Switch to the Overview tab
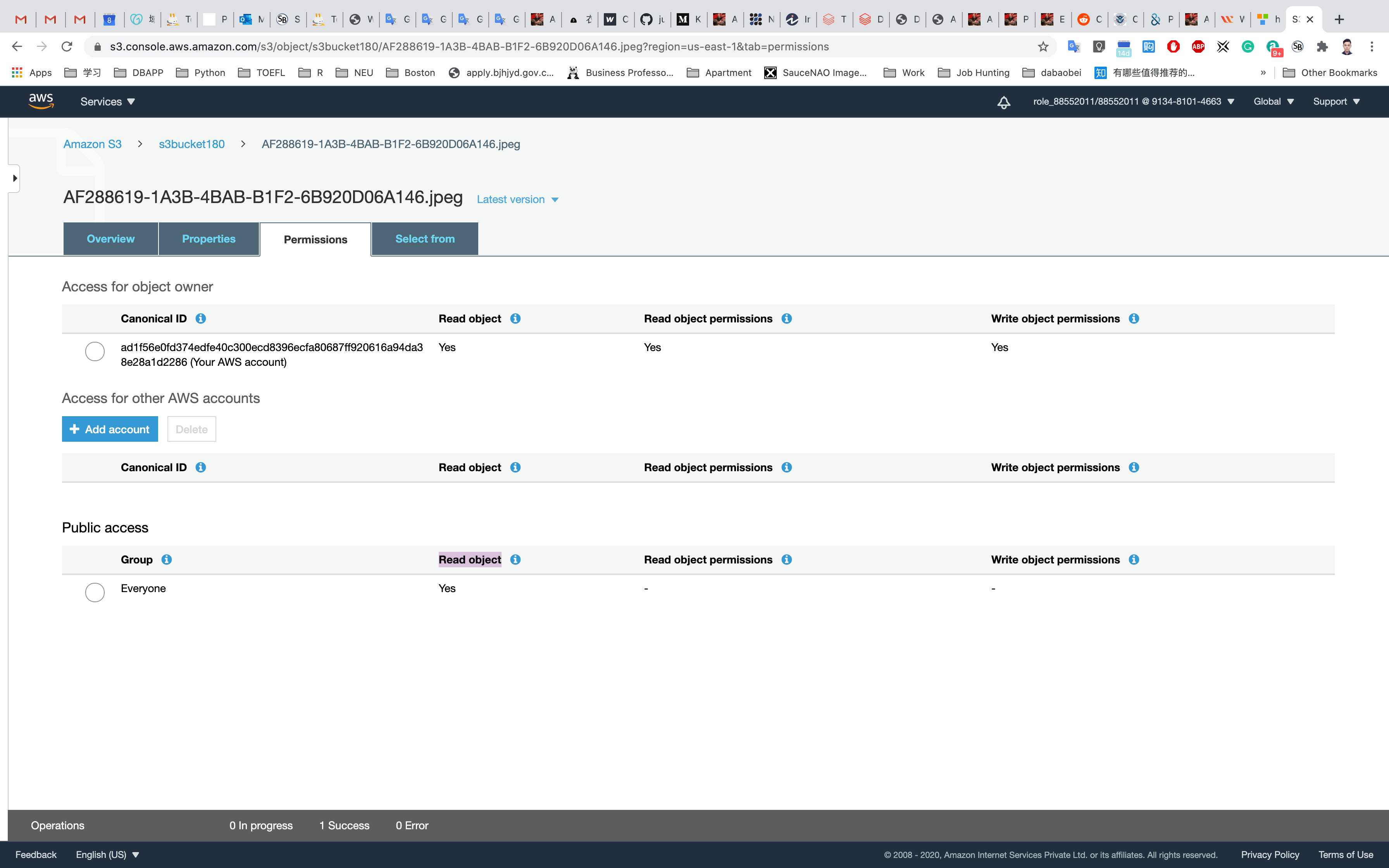This screenshot has height=868, width=1389. tap(110, 239)
